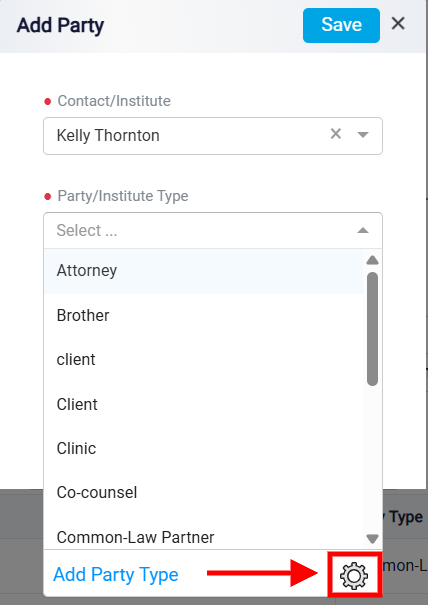Collapse the Party/Institute Type dropdown arrow

pyautogui.click(x=363, y=230)
